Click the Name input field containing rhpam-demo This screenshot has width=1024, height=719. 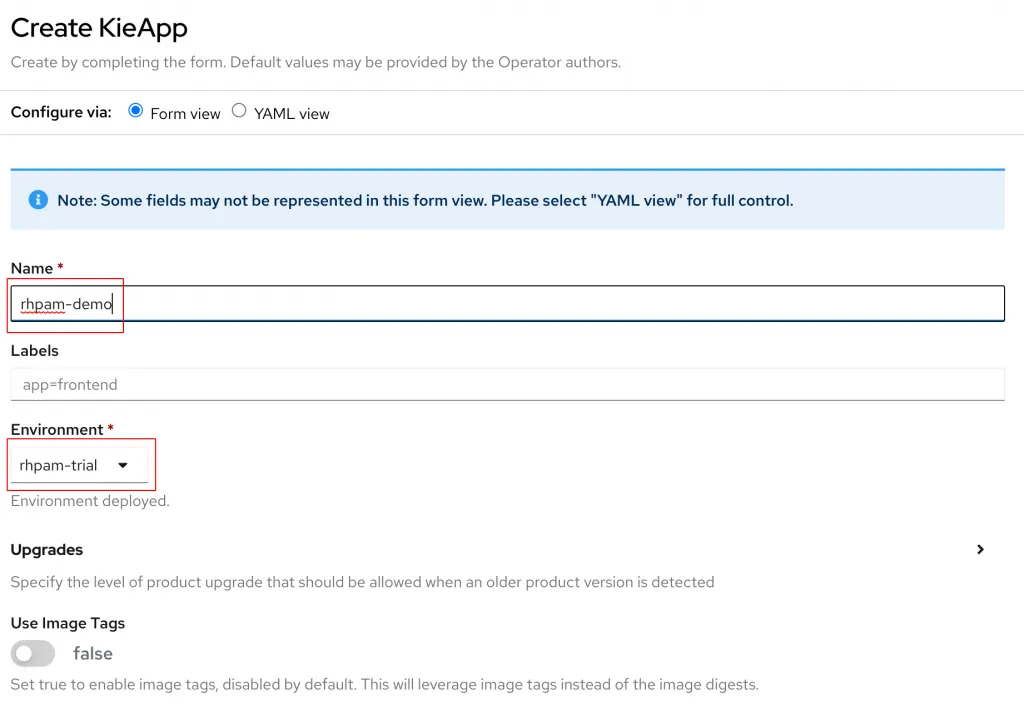507,304
